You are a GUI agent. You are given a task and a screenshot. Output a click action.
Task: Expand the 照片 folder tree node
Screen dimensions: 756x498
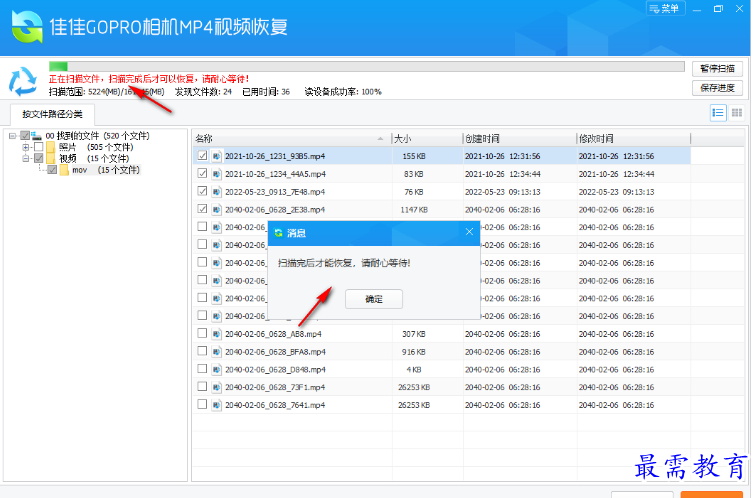26,147
